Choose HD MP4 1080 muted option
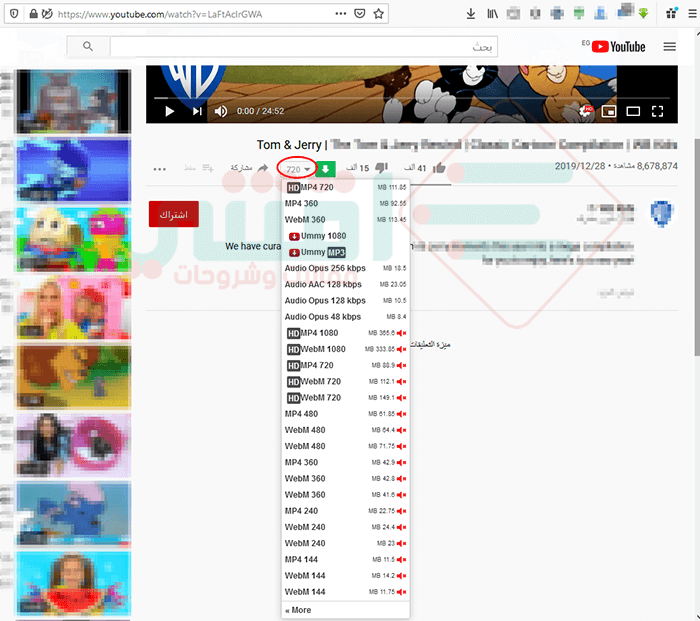700x621 pixels. tap(346, 333)
